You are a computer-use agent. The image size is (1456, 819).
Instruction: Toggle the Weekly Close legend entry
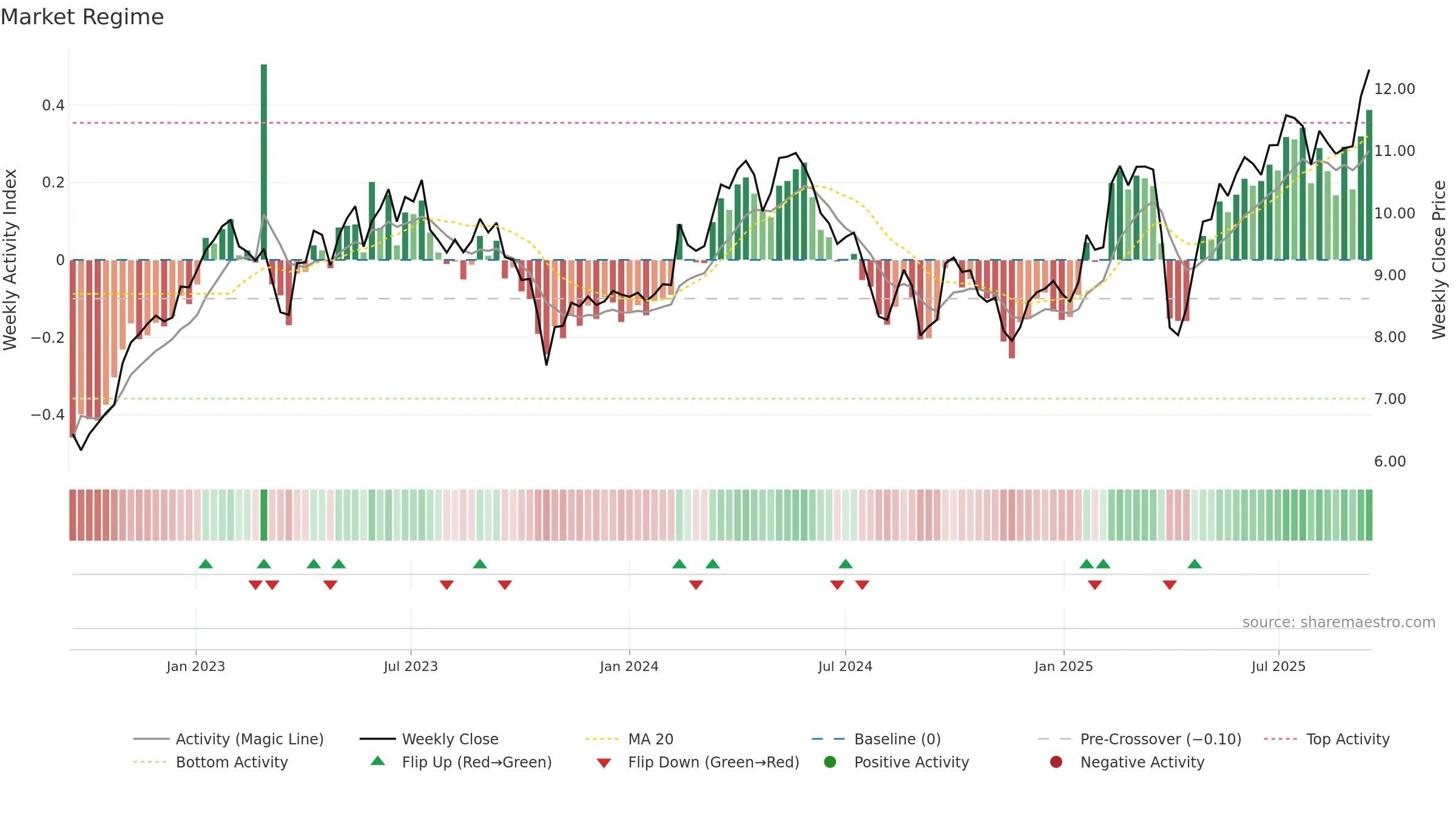429,739
